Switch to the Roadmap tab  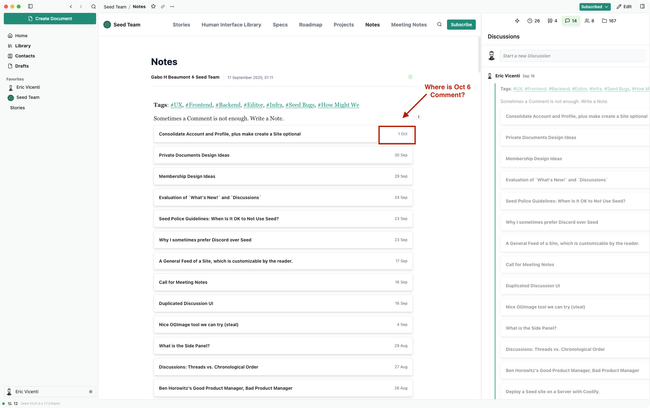click(310, 24)
